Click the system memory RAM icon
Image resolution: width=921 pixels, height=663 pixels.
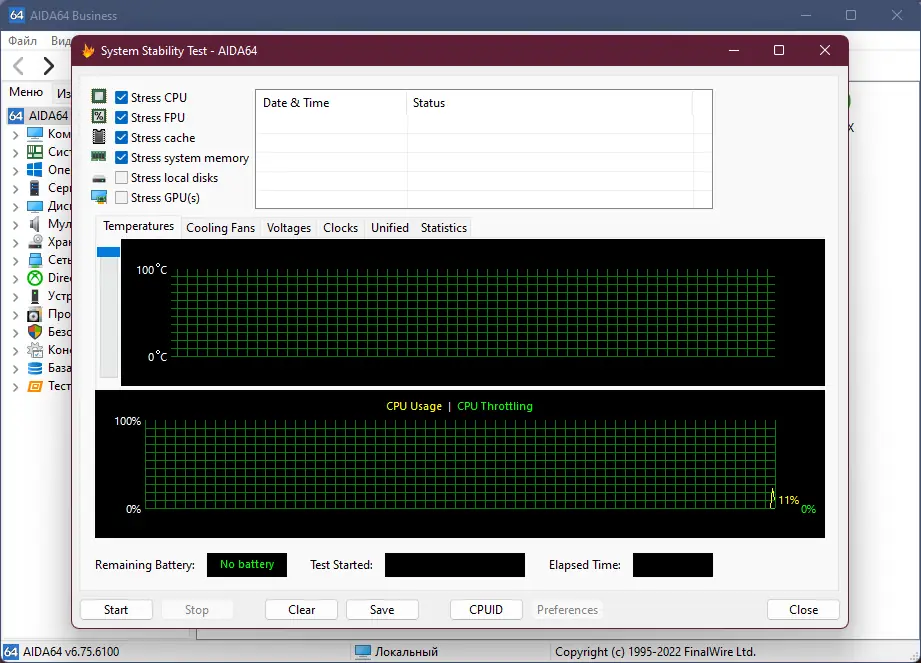tap(99, 157)
